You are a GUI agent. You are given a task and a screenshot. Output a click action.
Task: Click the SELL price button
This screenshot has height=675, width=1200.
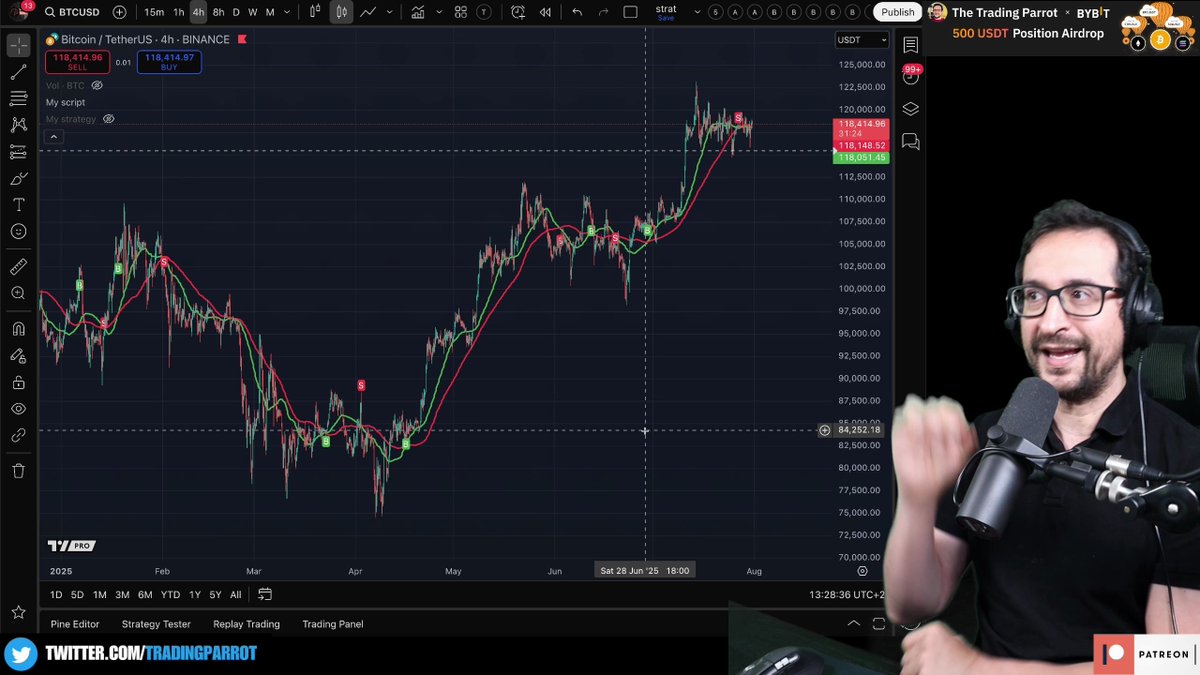[77, 62]
